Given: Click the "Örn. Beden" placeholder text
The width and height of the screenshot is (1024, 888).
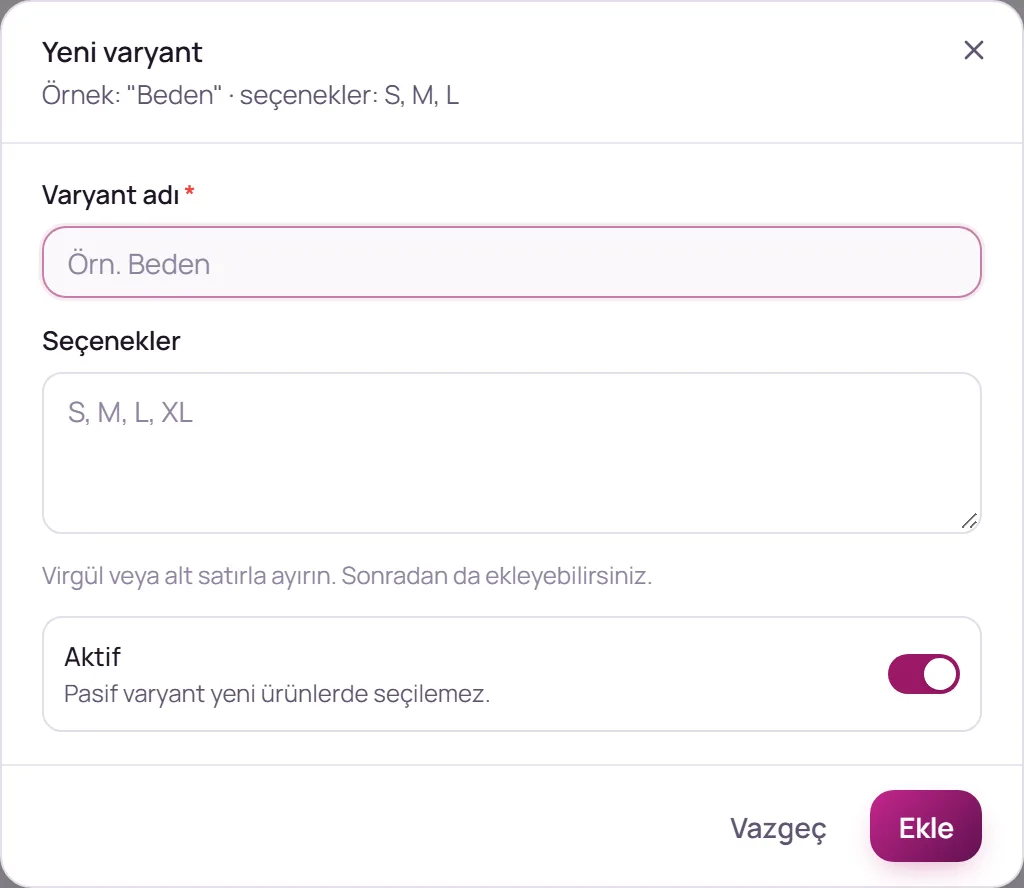Looking at the screenshot, I should tap(139, 264).
